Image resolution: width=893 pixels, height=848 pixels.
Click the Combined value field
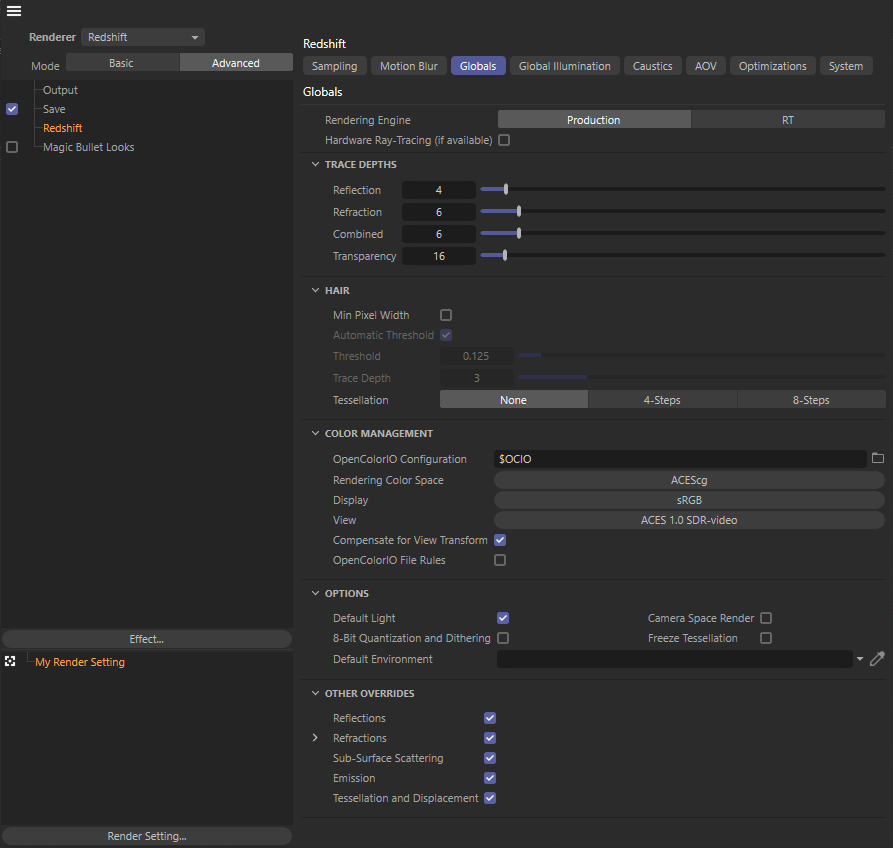point(439,234)
